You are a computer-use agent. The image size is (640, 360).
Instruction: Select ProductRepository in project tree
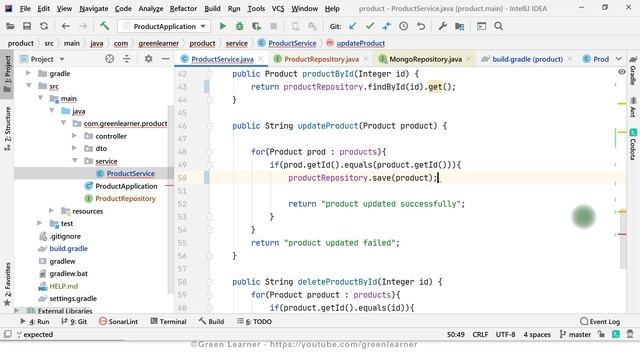[x=125, y=198]
